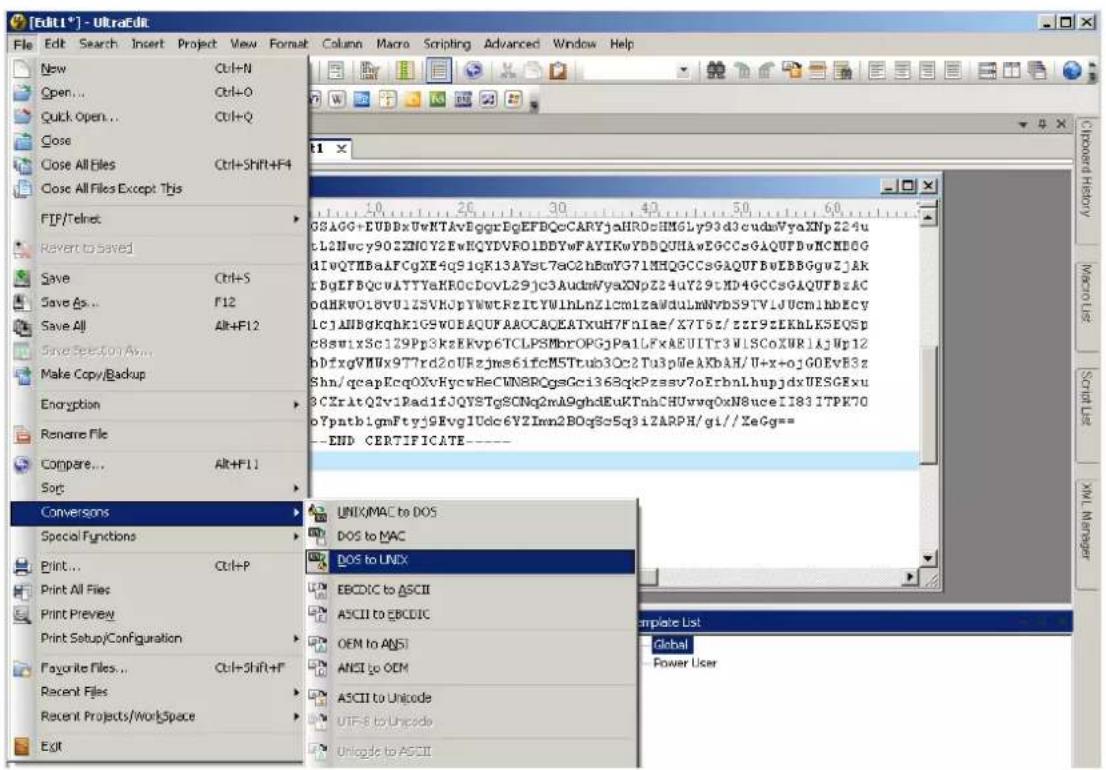Close the t1 file tab
This screenshot has height=770, width=1106.
point(341,149)
